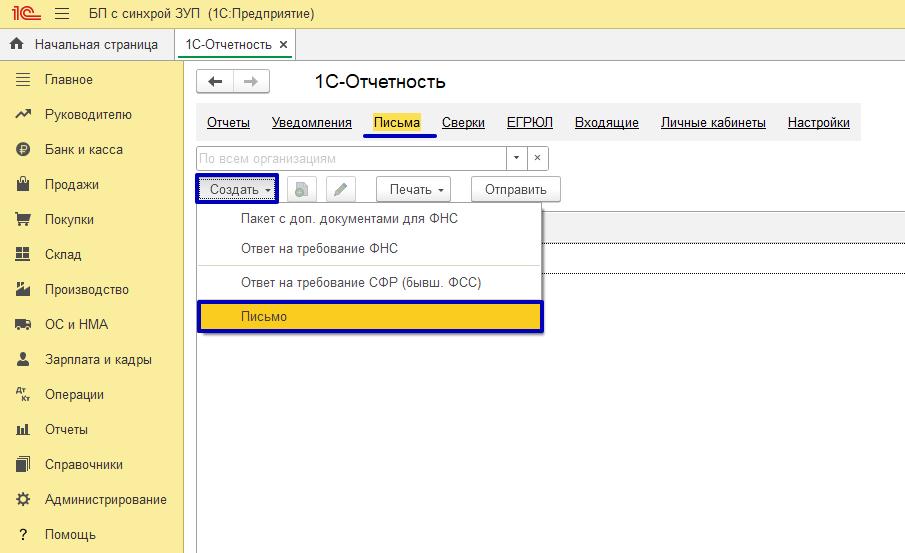905x553 pixels.
Task: Clear organization filter with the x button
Action: tap(538, 158)
